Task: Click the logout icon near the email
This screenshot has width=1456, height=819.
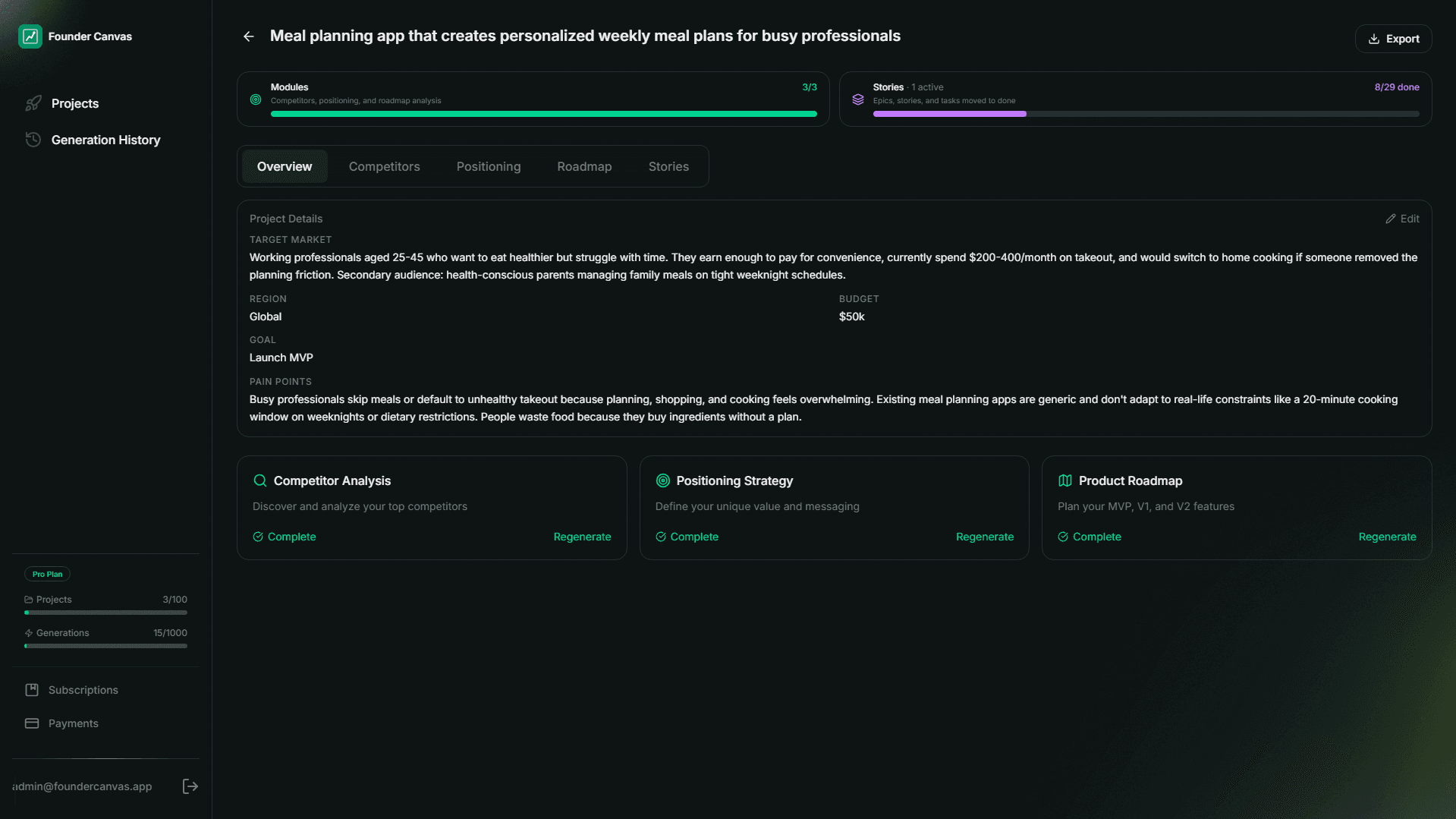Action: tap(190, 786)
